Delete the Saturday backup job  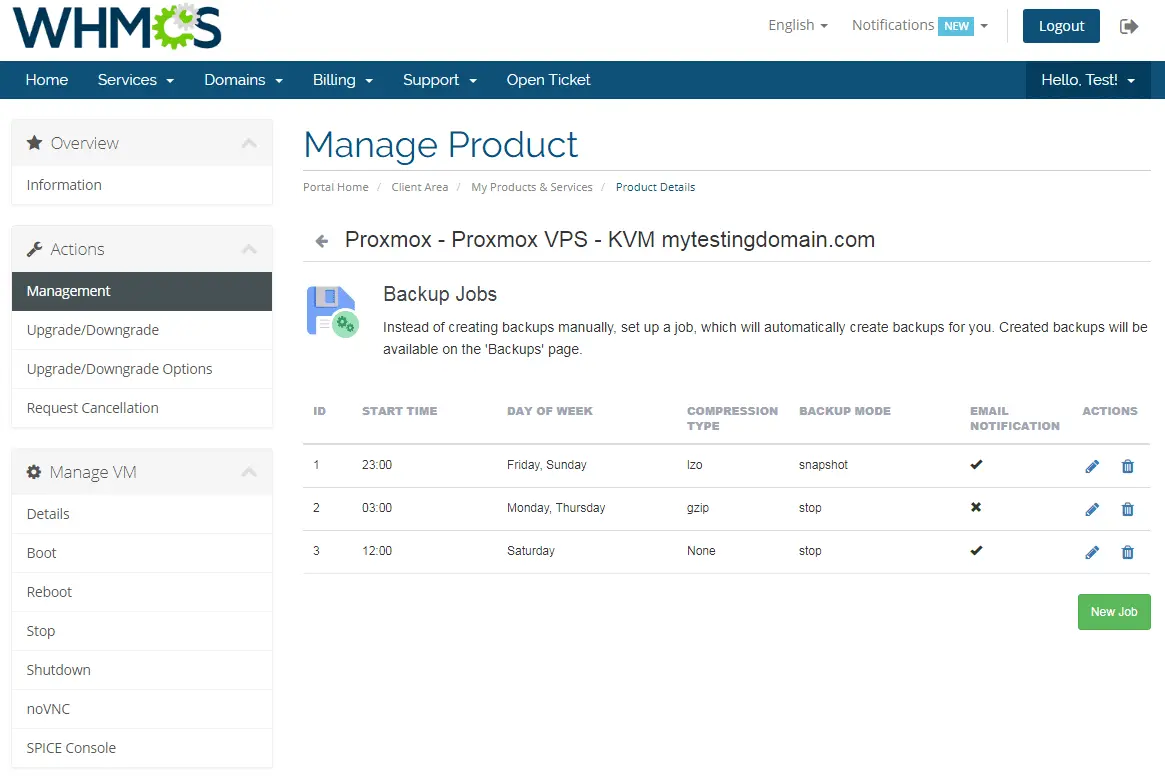1127,553
